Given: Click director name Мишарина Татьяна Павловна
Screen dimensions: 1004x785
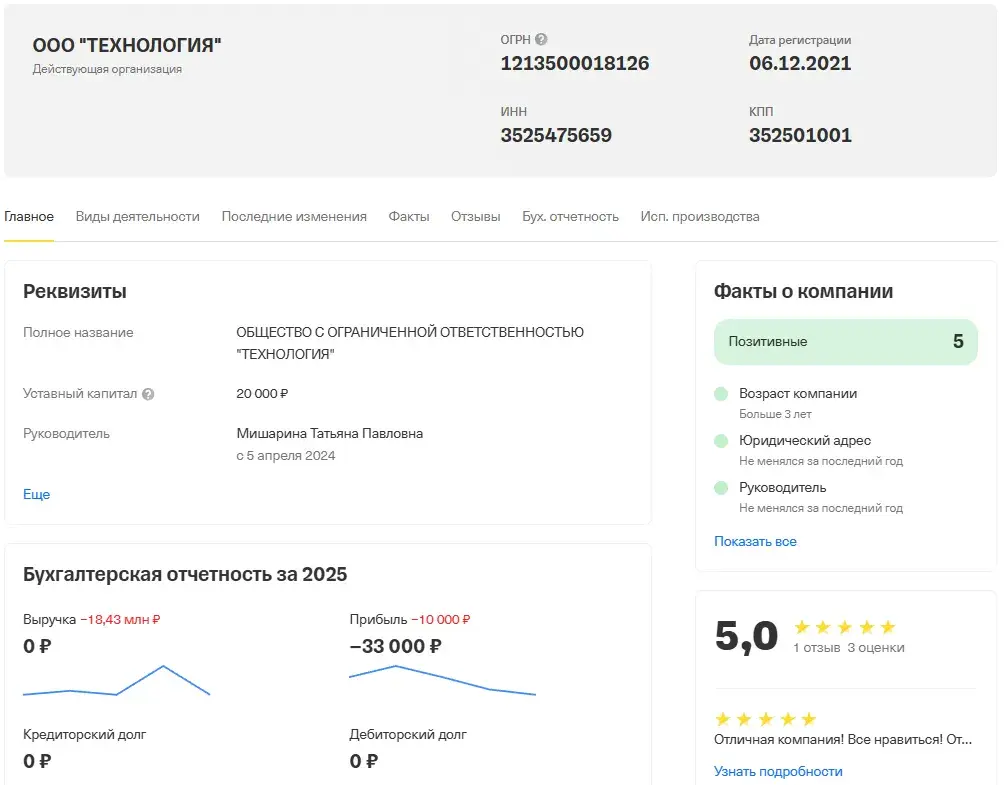Looking at the screenshot, I should (x=330, y=433).
